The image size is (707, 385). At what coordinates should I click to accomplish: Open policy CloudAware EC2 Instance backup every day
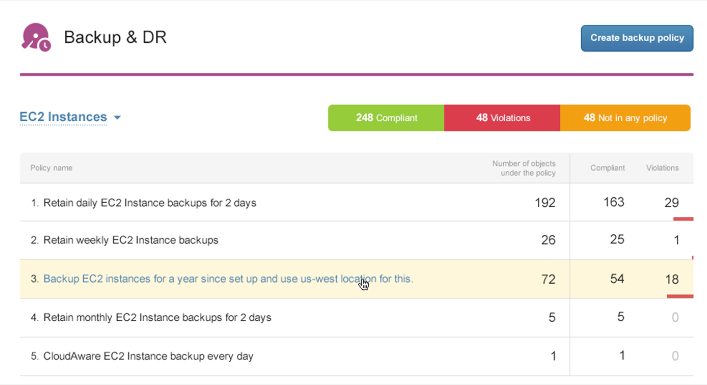[148, 356]
